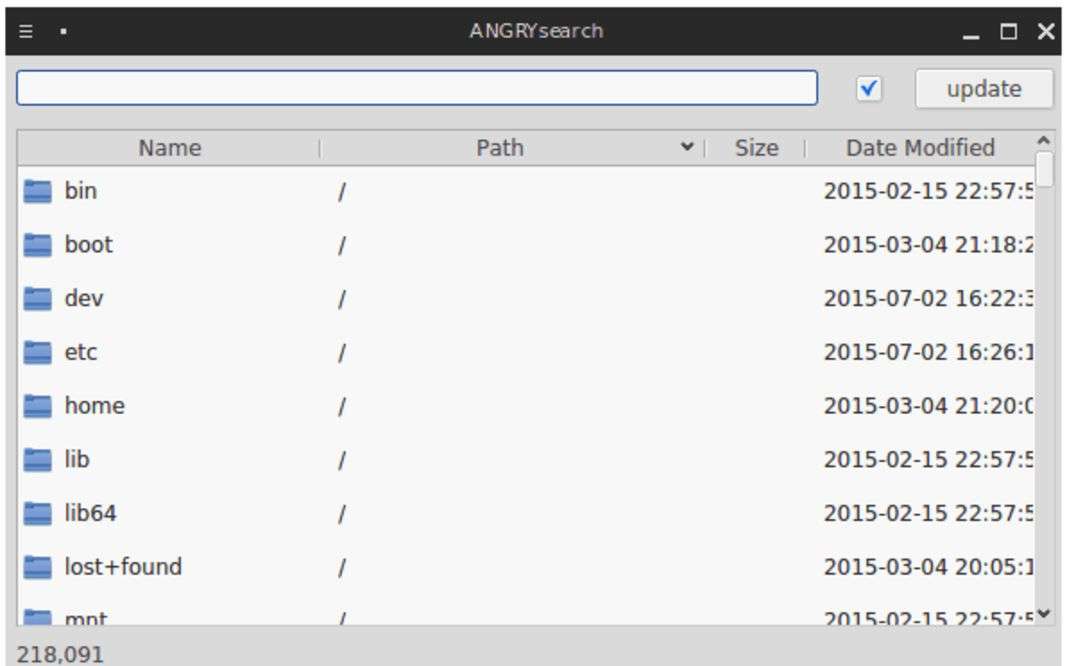Click the scrollbar up arrow
Screen dimensions: 1067x666
click(1045, 141)
